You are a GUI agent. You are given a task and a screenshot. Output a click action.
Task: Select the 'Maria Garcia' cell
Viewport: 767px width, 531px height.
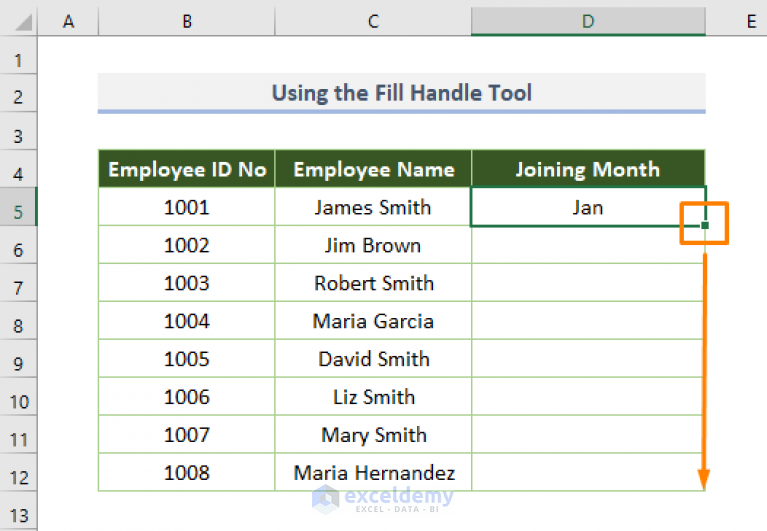(373, 321)
